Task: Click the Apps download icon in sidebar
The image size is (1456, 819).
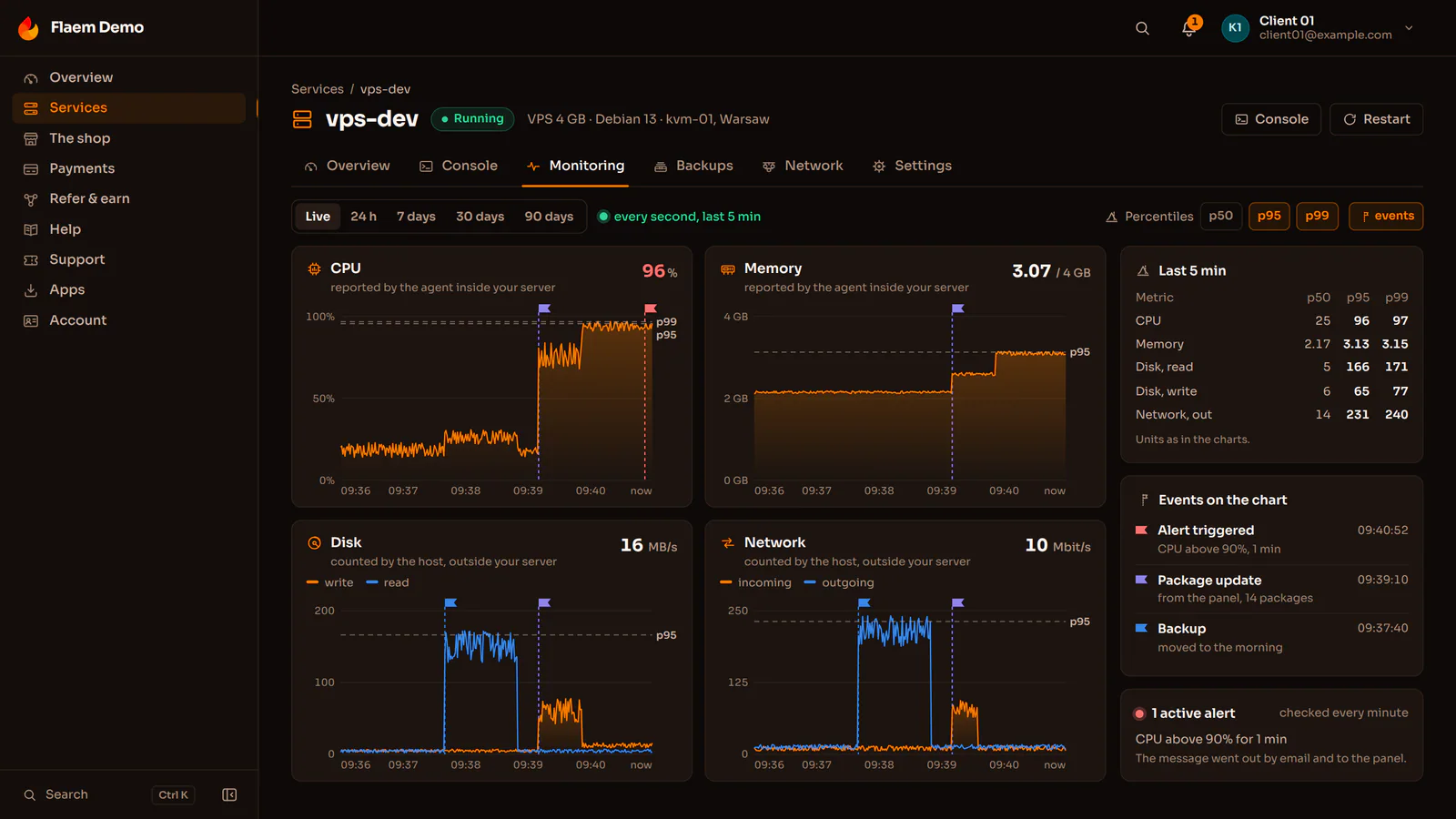Action: [31, 290]
